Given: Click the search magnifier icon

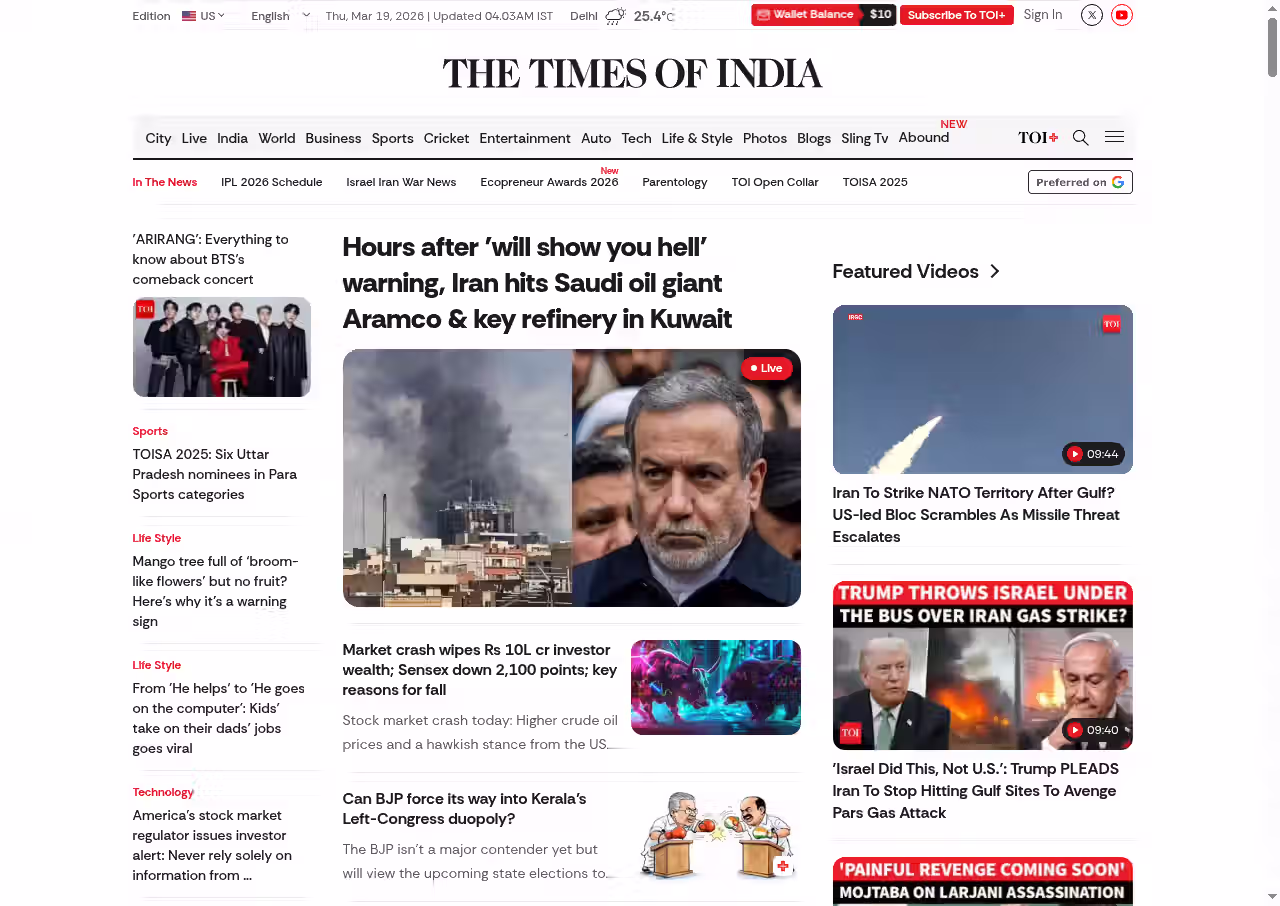Looking at the screenshot, I should tap(1080, 138).
